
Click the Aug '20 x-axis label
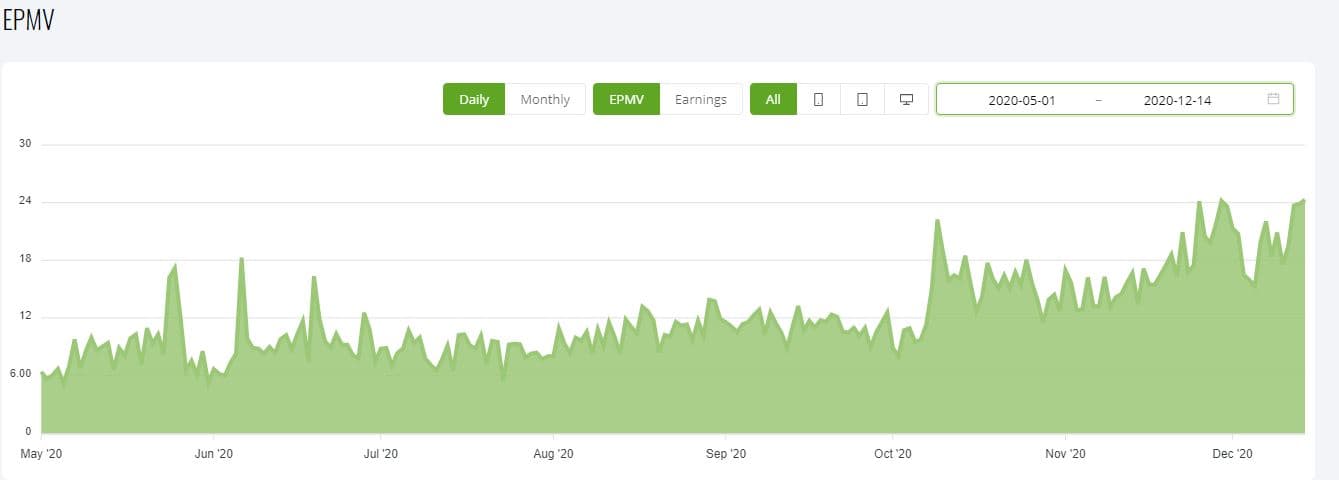coord(552,454)
